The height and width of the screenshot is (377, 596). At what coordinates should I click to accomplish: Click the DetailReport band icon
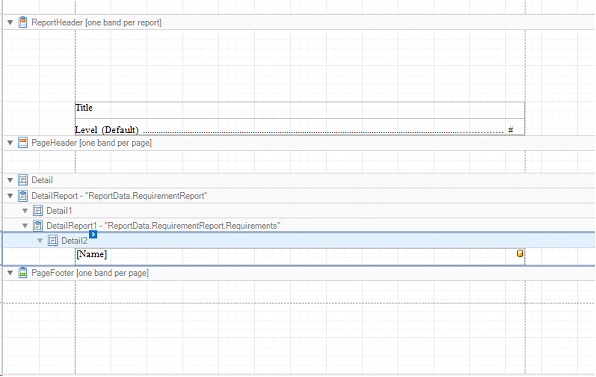point(23,196)
